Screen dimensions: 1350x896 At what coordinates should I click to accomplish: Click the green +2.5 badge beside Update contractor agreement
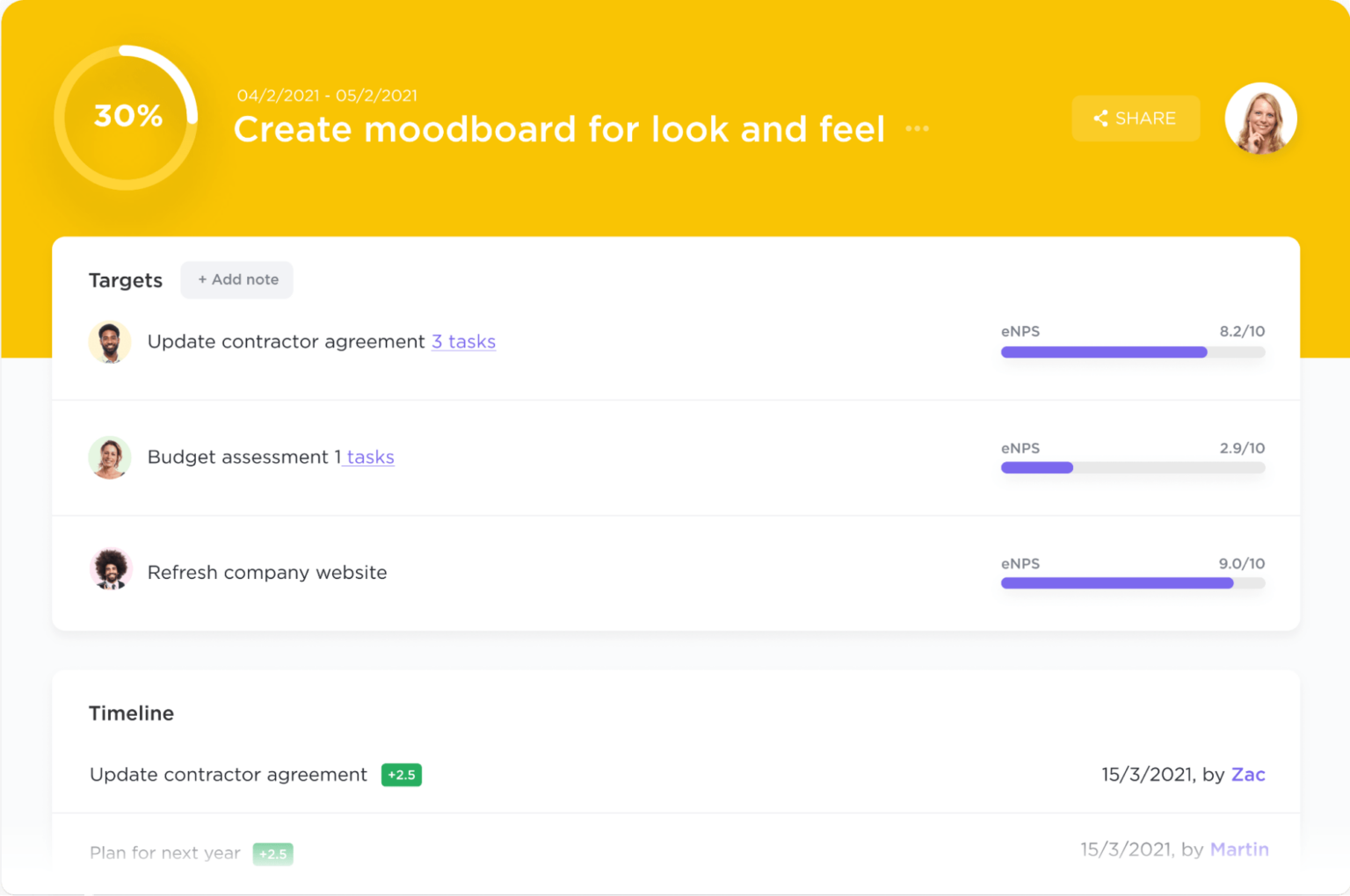point(401,775)
